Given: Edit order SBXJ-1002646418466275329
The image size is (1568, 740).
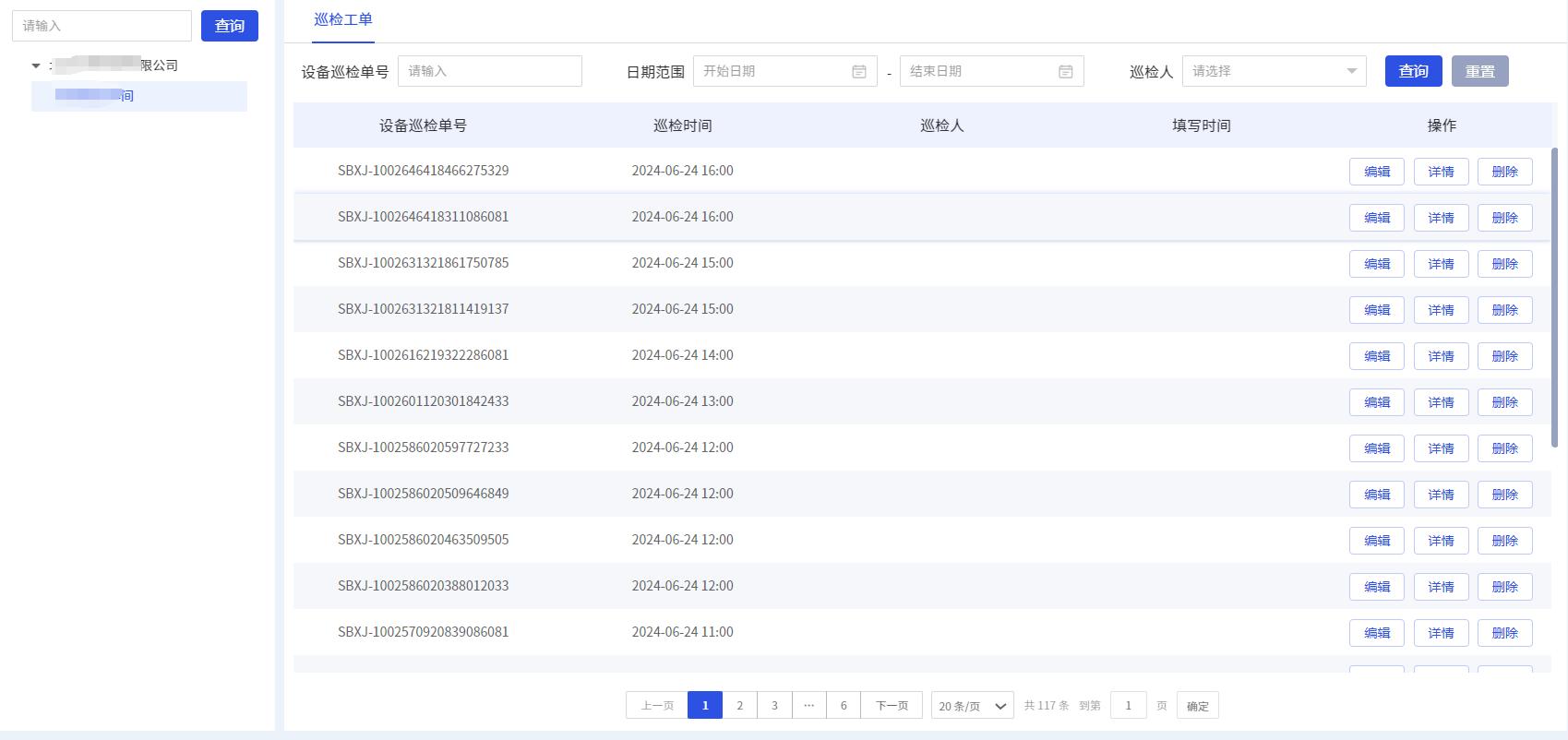Looking at the screenshot, I should 1376,172.
